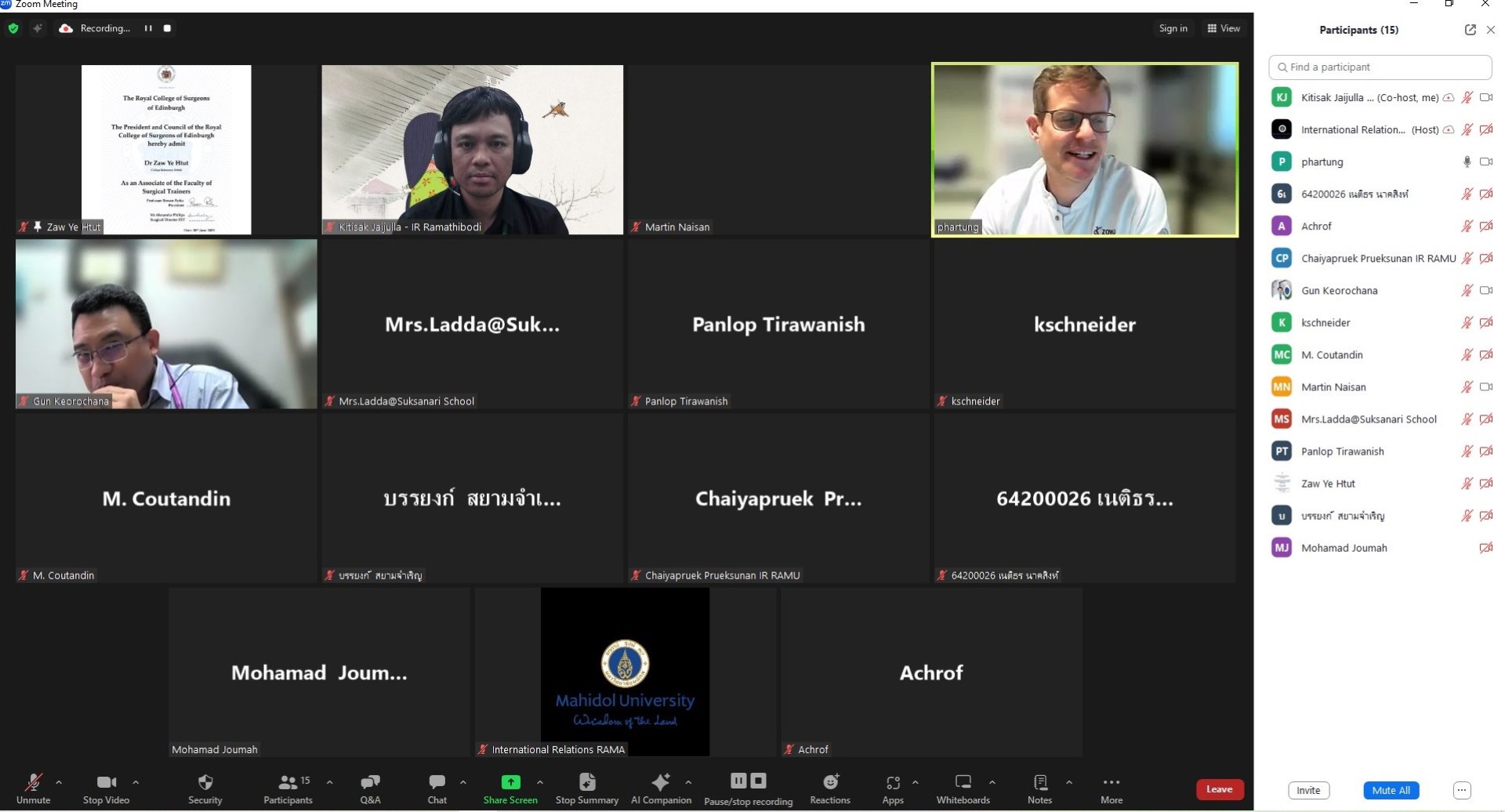Click the Invite button

click(1308, 790)
